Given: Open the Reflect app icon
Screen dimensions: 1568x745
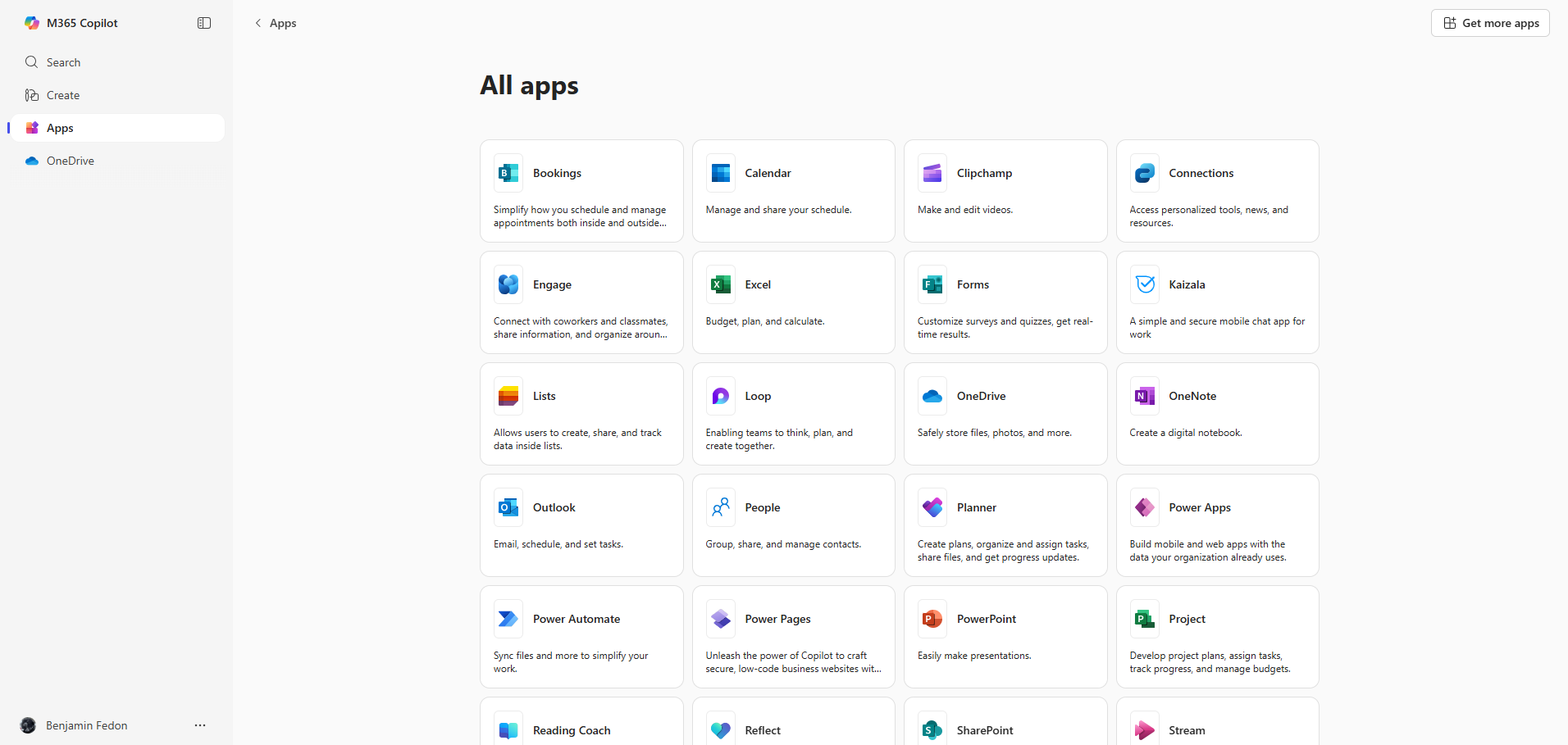Looking at the screenshot, I should [x=721, y=729].
